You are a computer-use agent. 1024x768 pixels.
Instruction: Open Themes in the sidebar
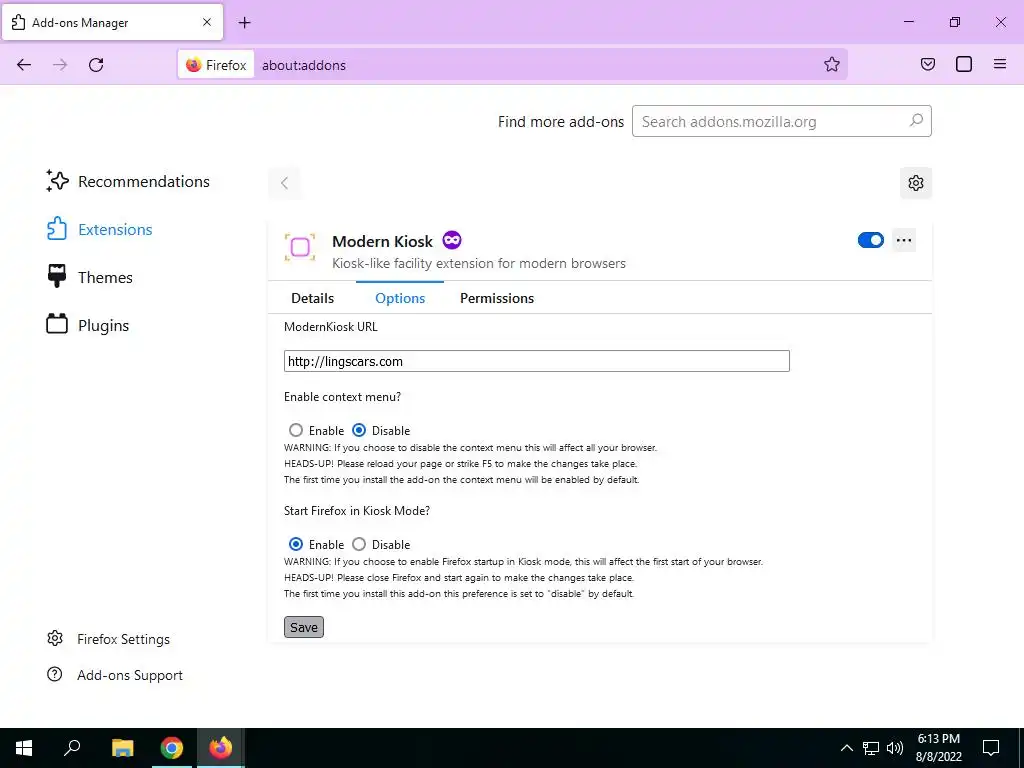[x=89, y=278]
